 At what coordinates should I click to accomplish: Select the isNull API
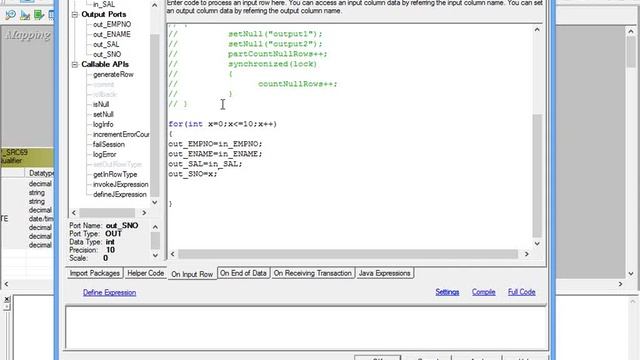point(101,104)
